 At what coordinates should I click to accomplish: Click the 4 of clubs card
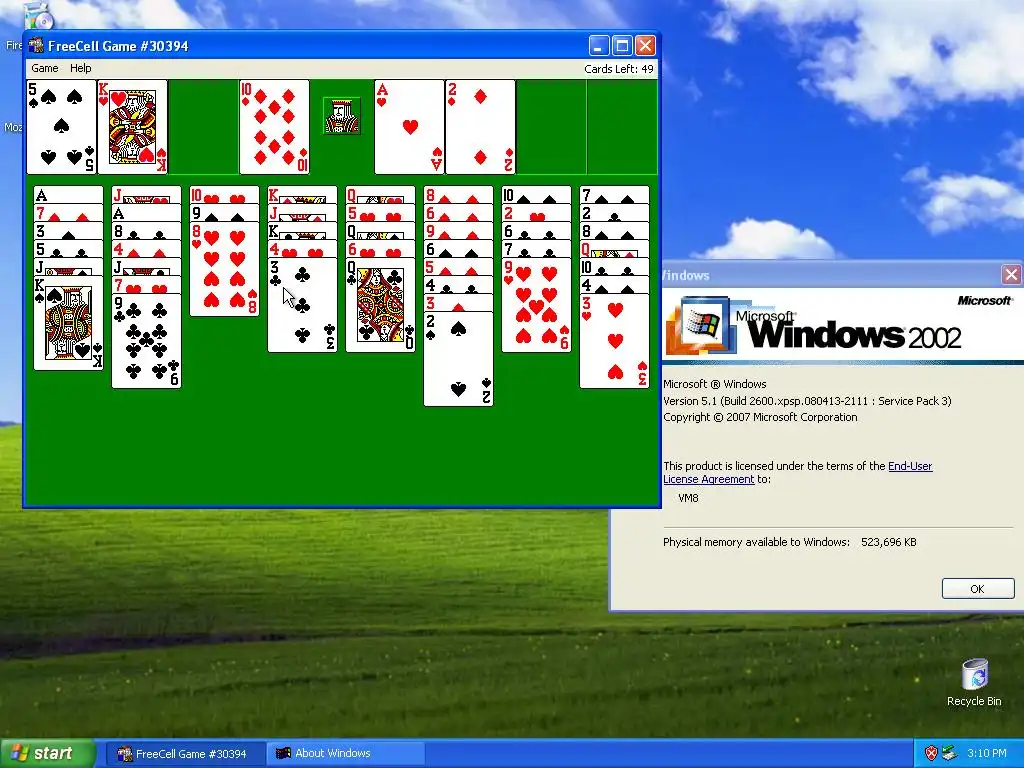pyautogui.click(x=458, y=285)
